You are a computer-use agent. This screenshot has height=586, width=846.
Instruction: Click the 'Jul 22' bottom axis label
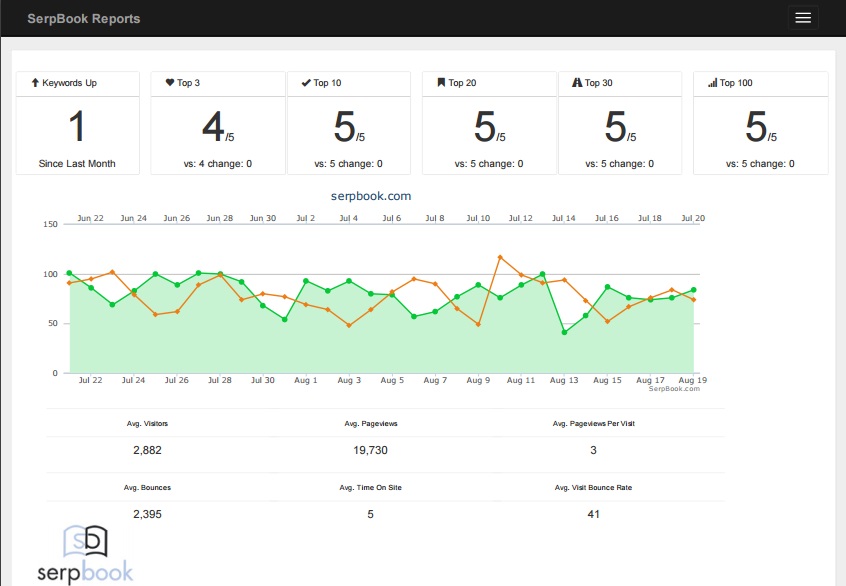pyautogui.click(x=90, y=380)
